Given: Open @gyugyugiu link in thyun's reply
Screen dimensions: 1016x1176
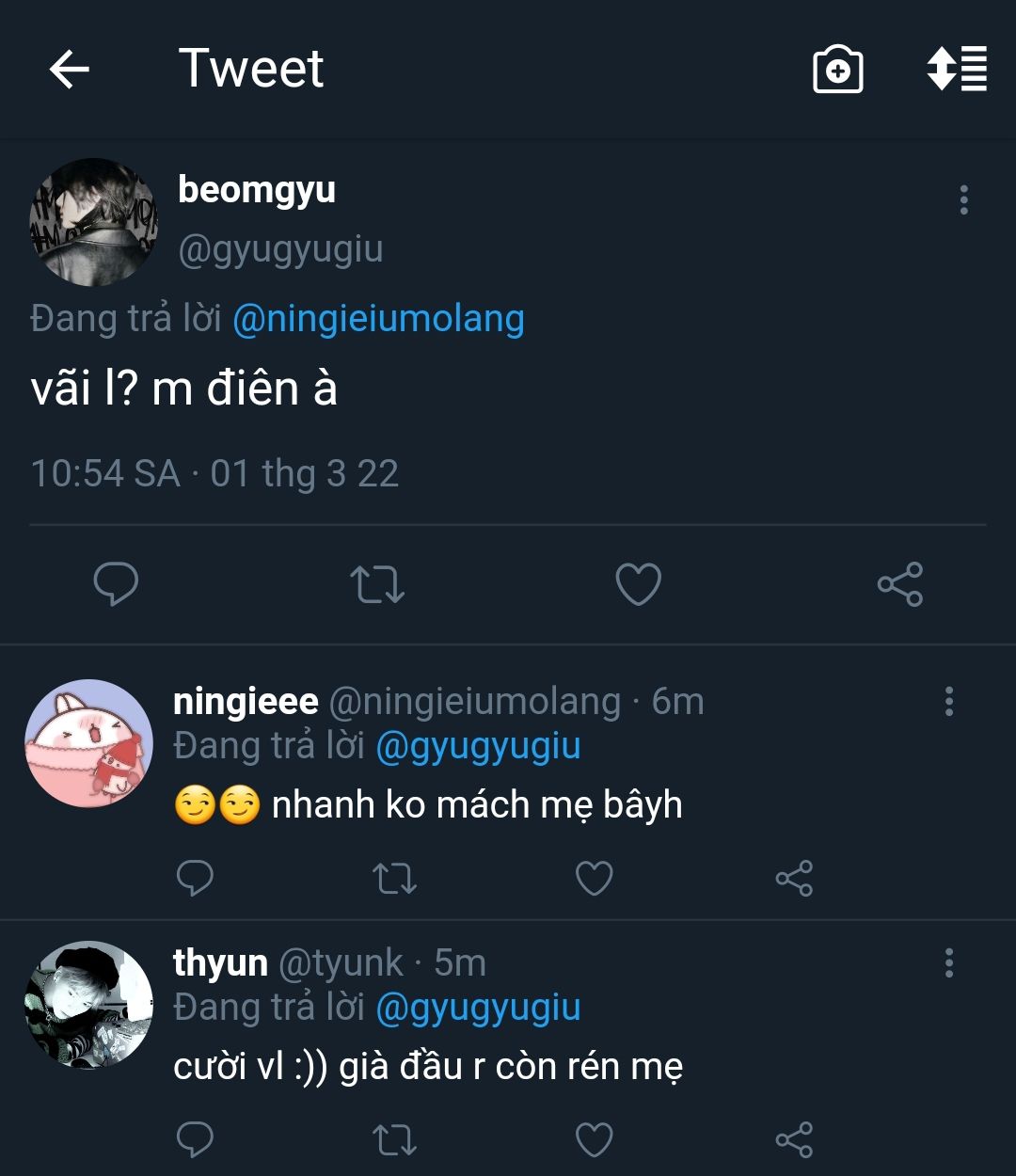Looking at the screenshot, I should [478, 1008].
